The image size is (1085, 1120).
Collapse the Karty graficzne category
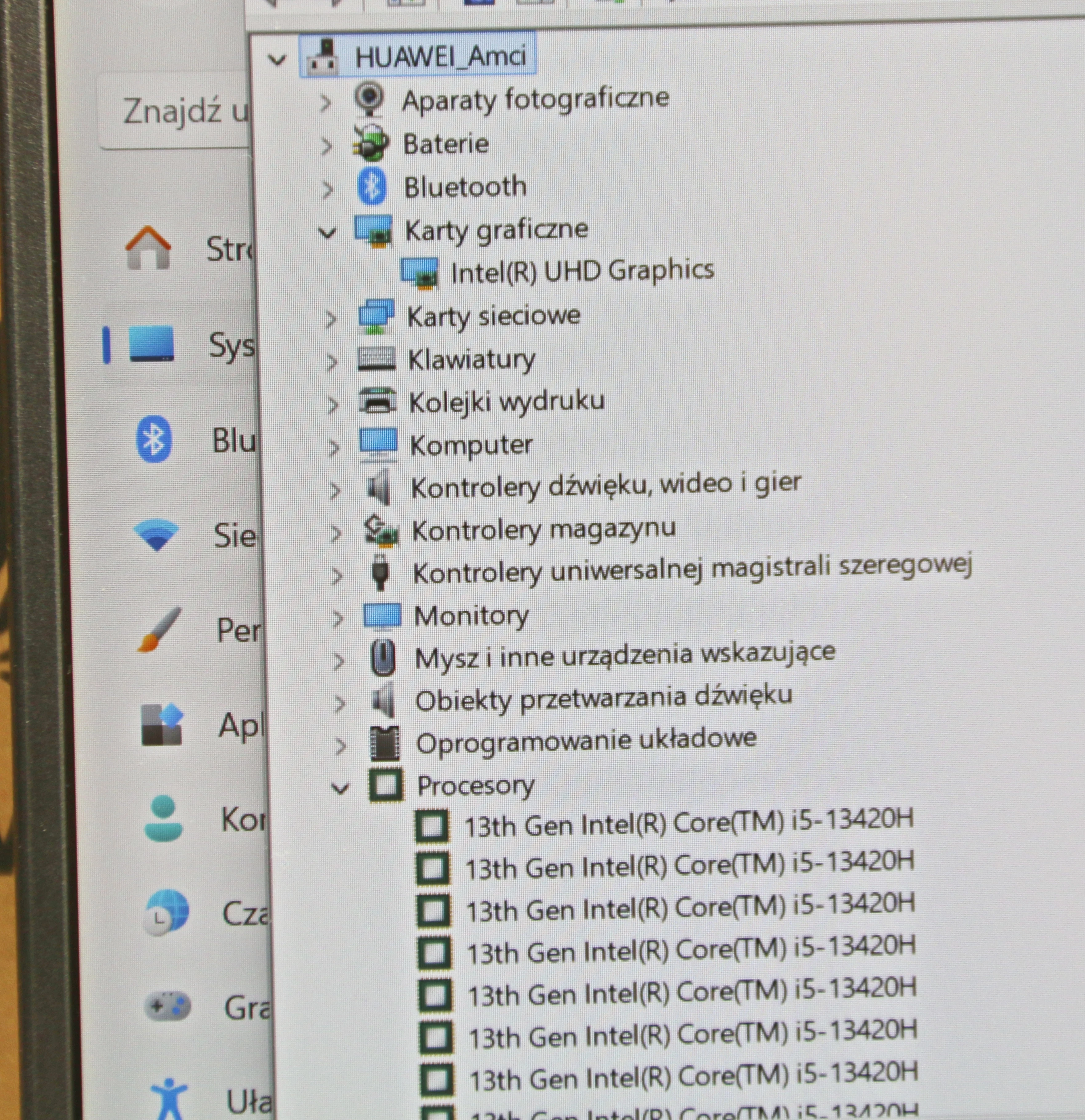[x=327, y=232]
